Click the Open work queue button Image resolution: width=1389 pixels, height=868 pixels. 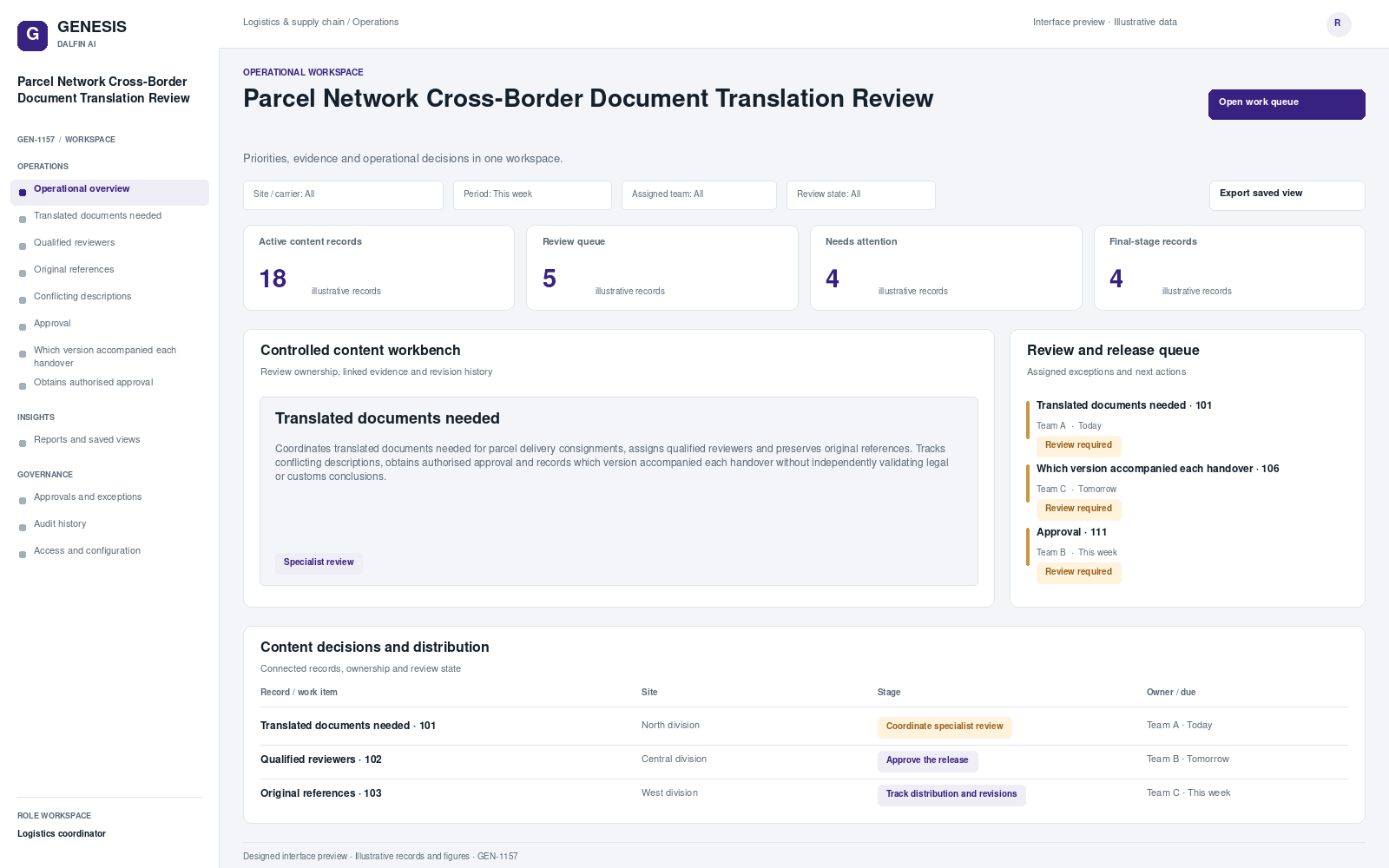point(1287,104)
